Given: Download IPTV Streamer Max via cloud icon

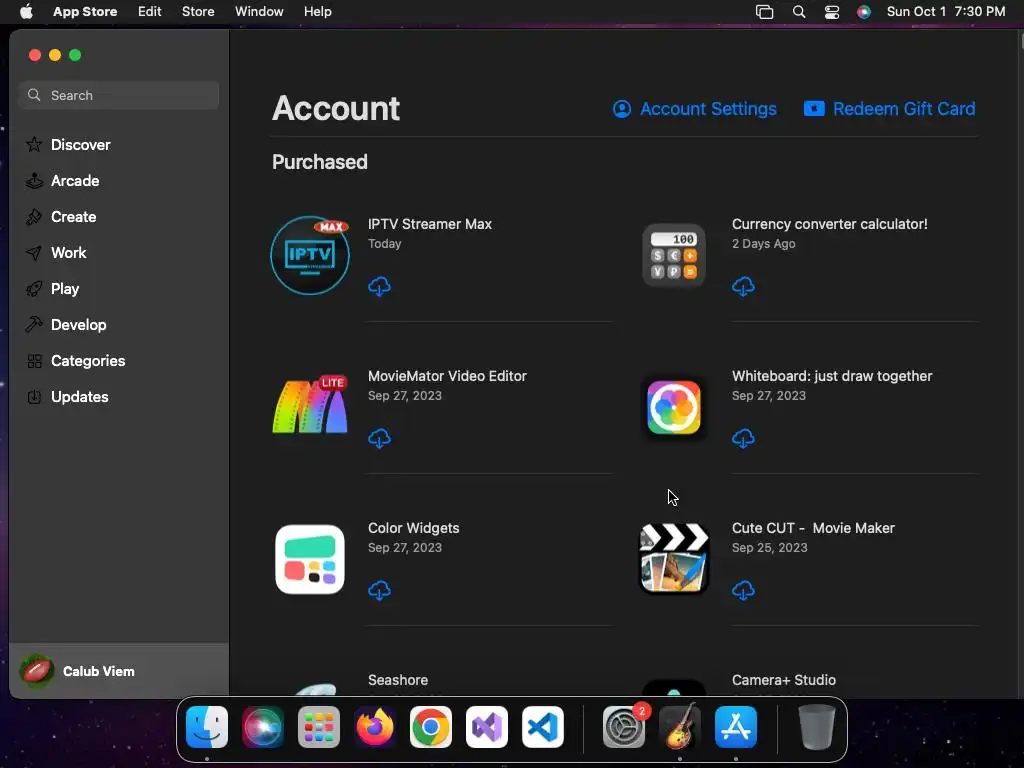Looking at the screenshot, I should [379, 286].
